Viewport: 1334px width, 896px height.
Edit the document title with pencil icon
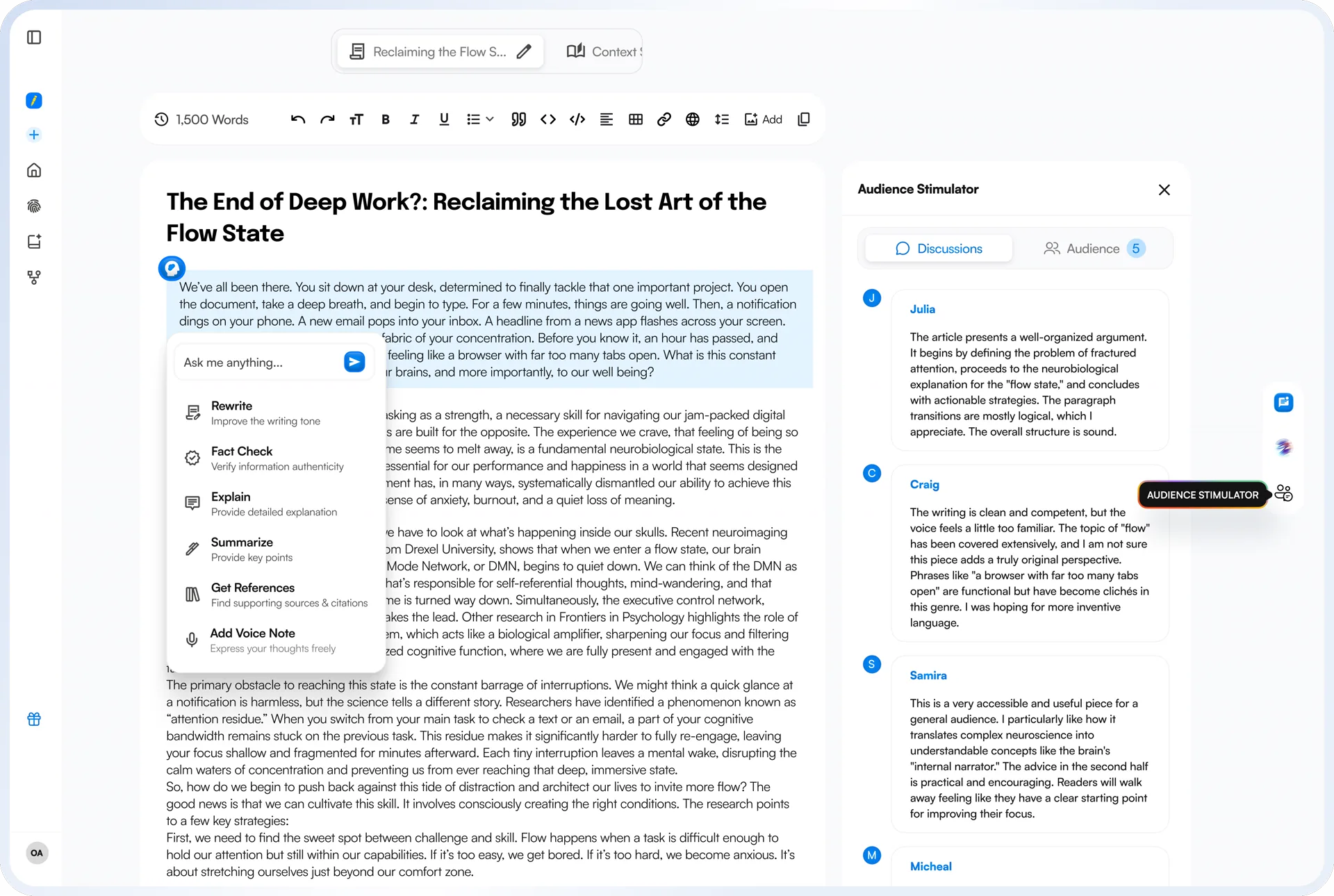(x=525, y=51)
